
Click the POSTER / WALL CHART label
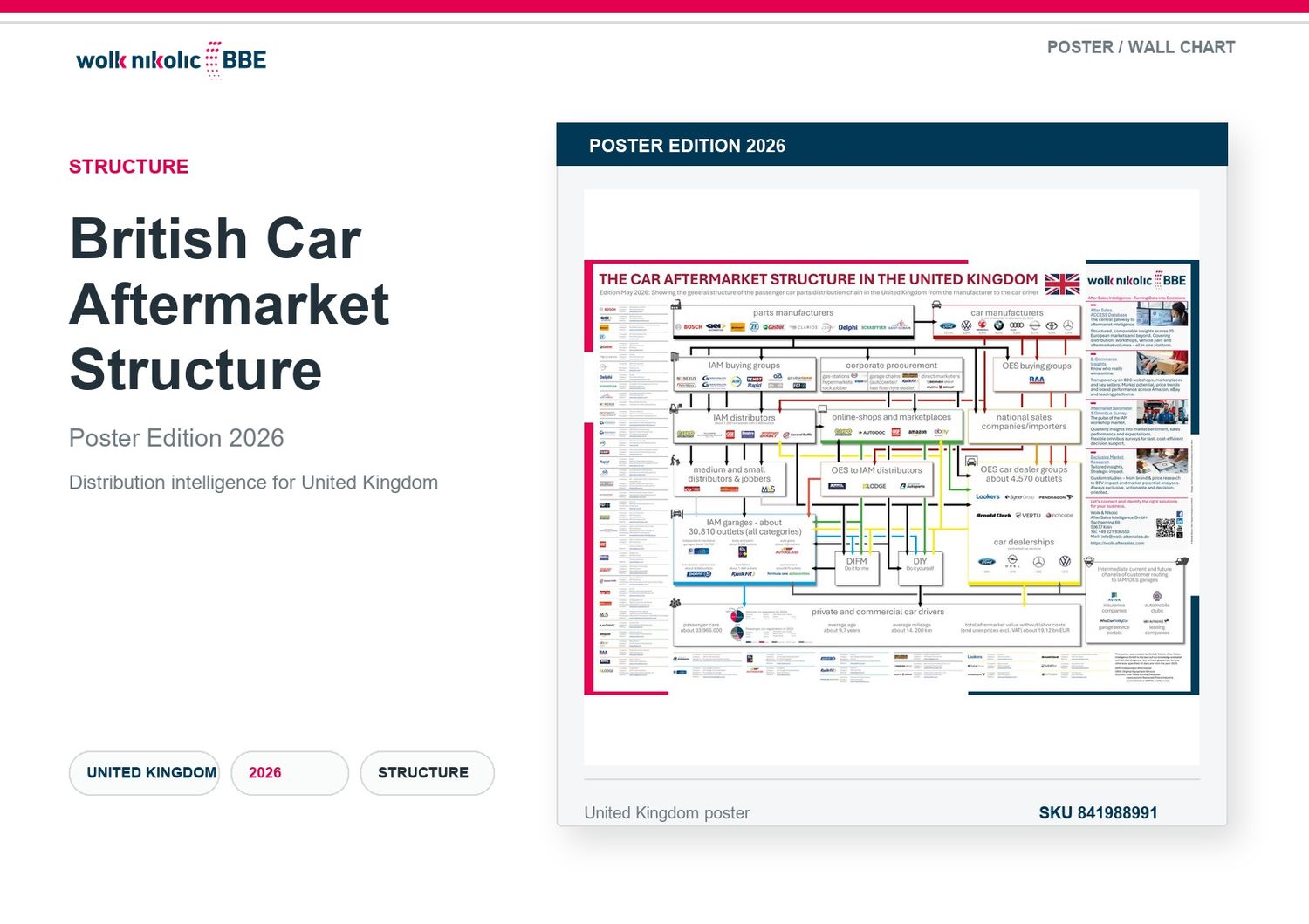(1141, 47)
